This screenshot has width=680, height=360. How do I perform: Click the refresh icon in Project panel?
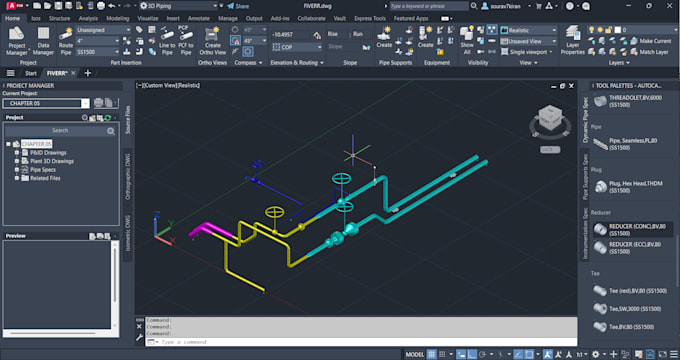pos(108,118)
